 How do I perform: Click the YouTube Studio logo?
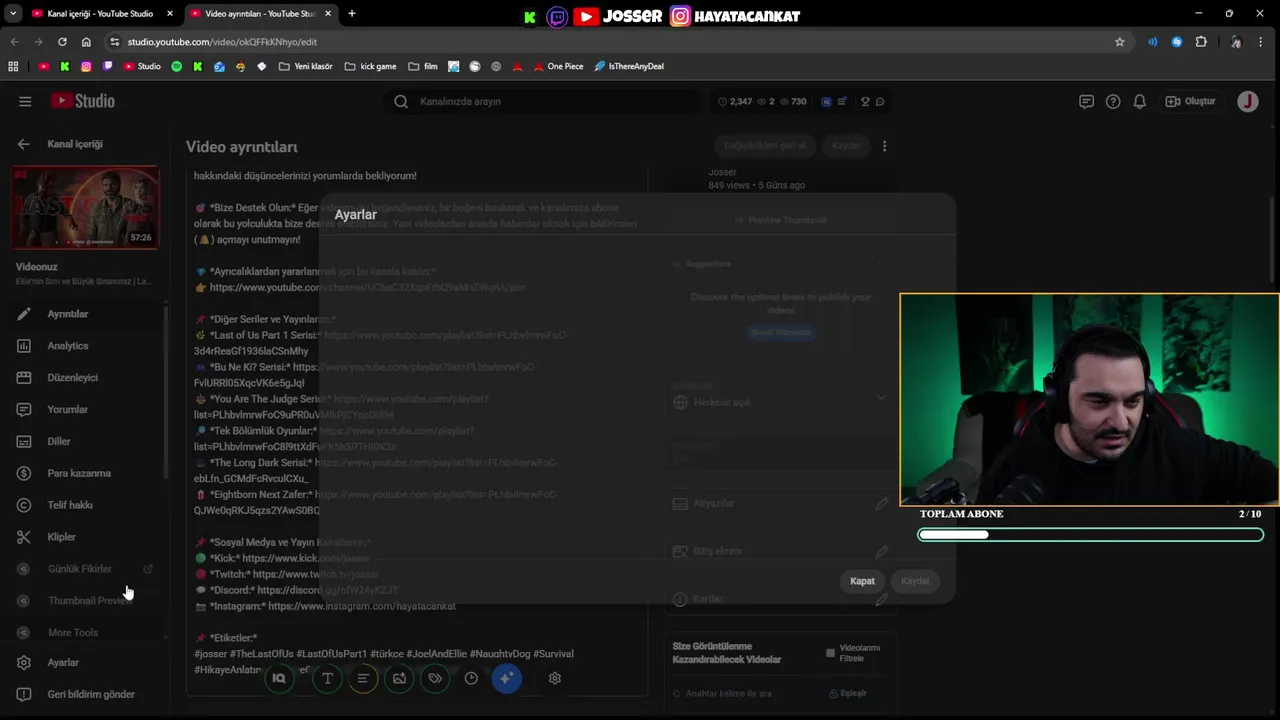click(83, 101)
